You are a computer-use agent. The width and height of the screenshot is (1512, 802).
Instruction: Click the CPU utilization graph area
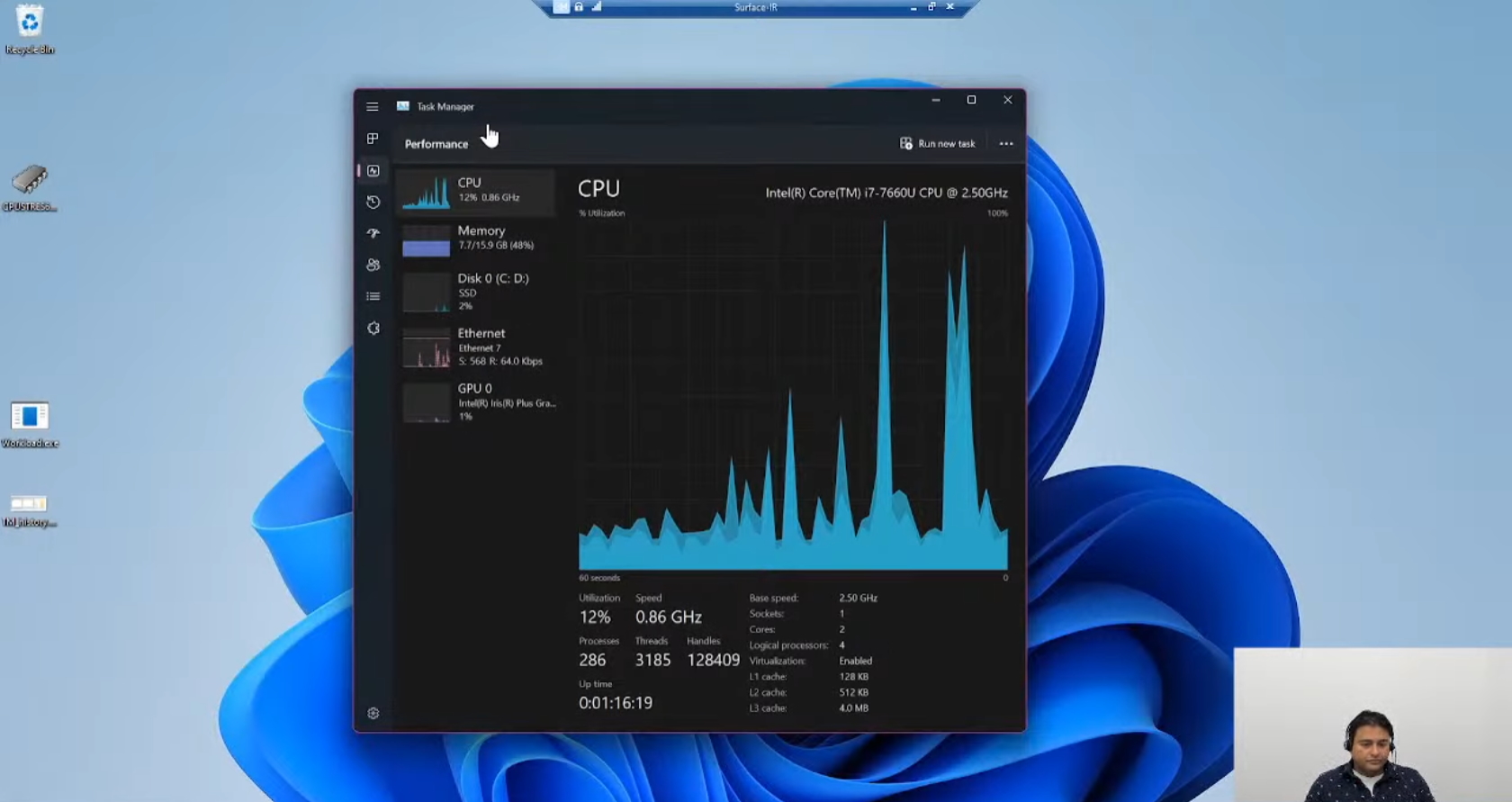[x=793, y=394]
